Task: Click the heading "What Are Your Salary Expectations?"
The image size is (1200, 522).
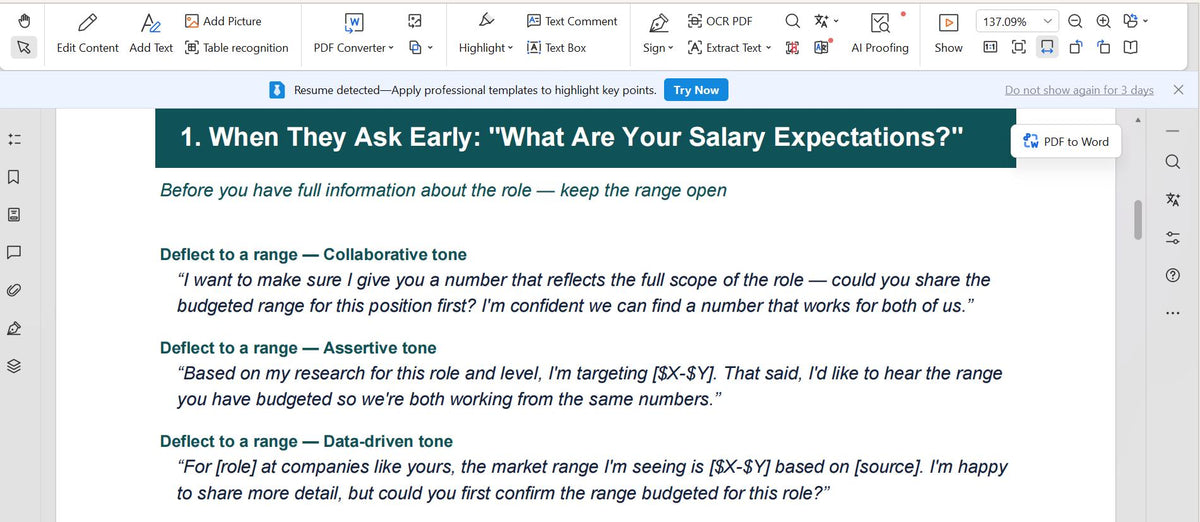Action: tap(727, 137)
